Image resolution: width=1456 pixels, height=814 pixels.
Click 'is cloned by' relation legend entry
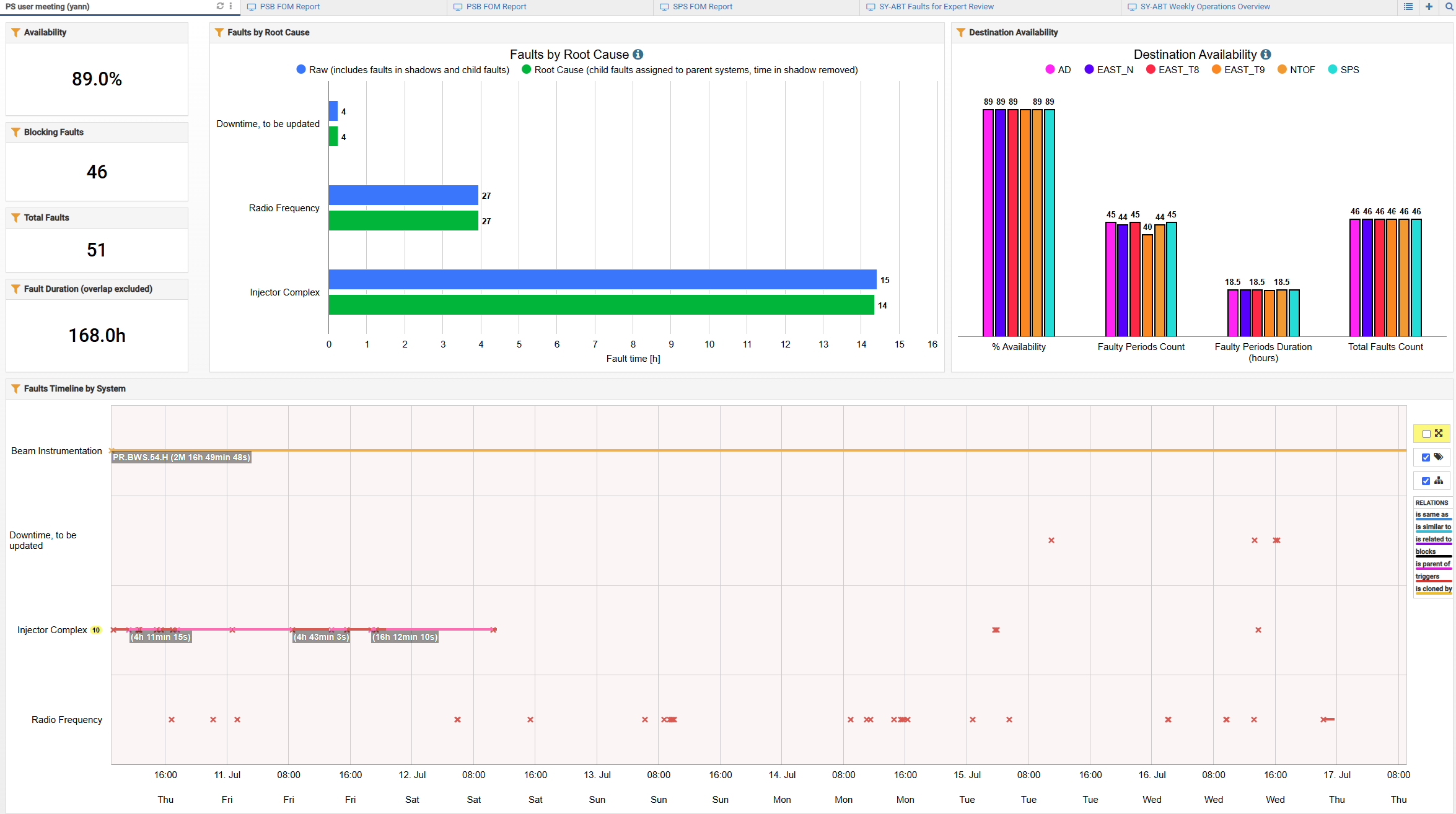click(x=1434, y=589)
